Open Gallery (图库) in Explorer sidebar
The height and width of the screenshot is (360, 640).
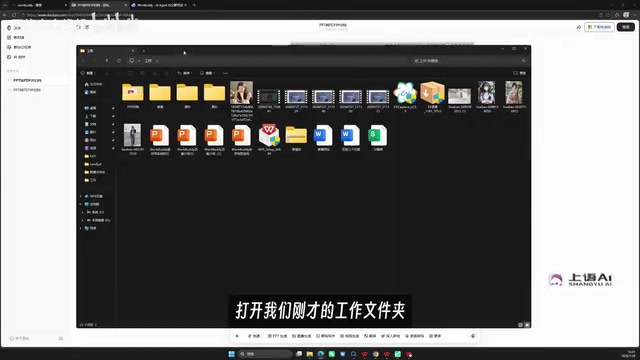coord(91,92)
